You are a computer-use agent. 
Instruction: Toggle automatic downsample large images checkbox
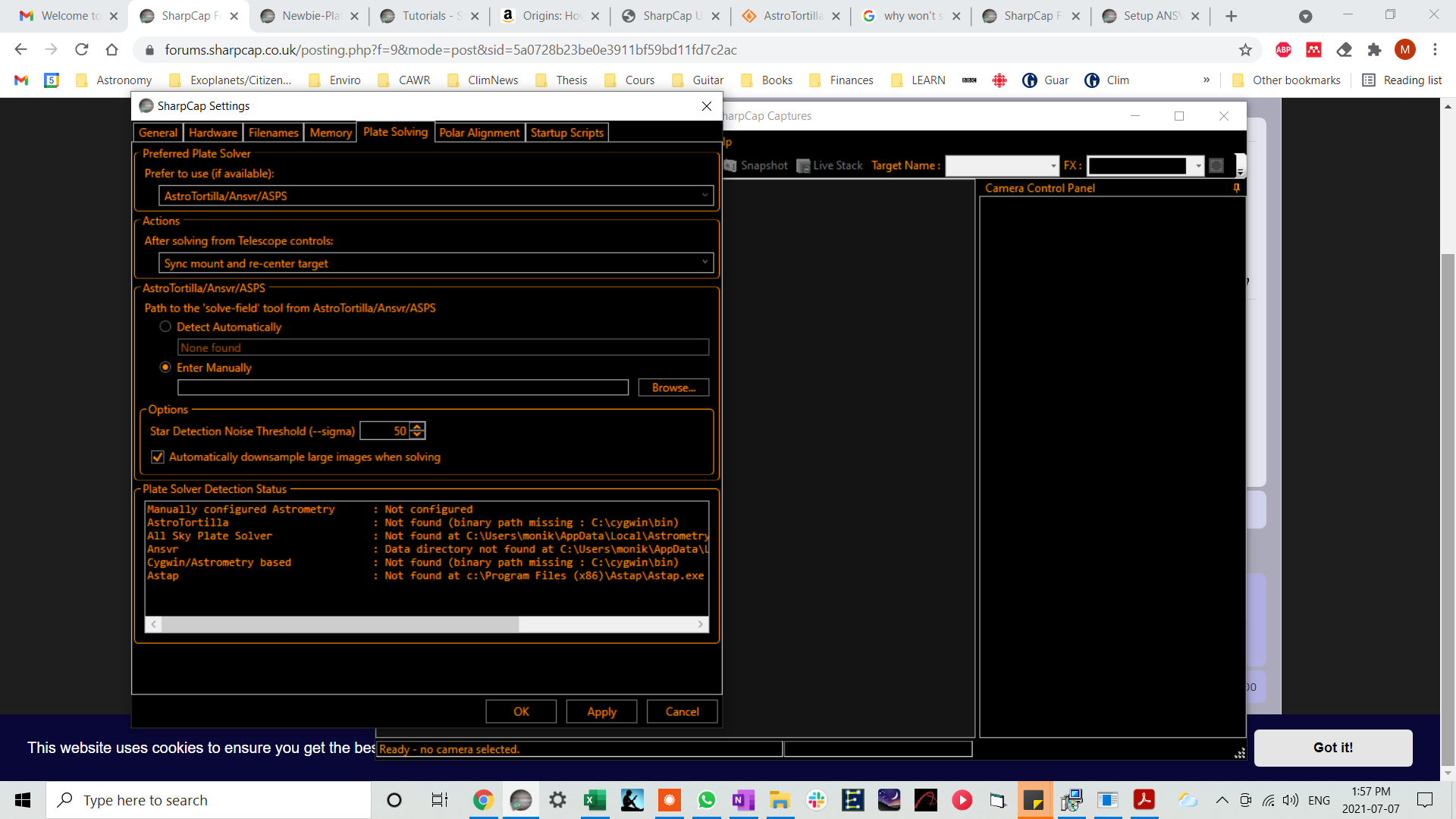pos(158,457)
